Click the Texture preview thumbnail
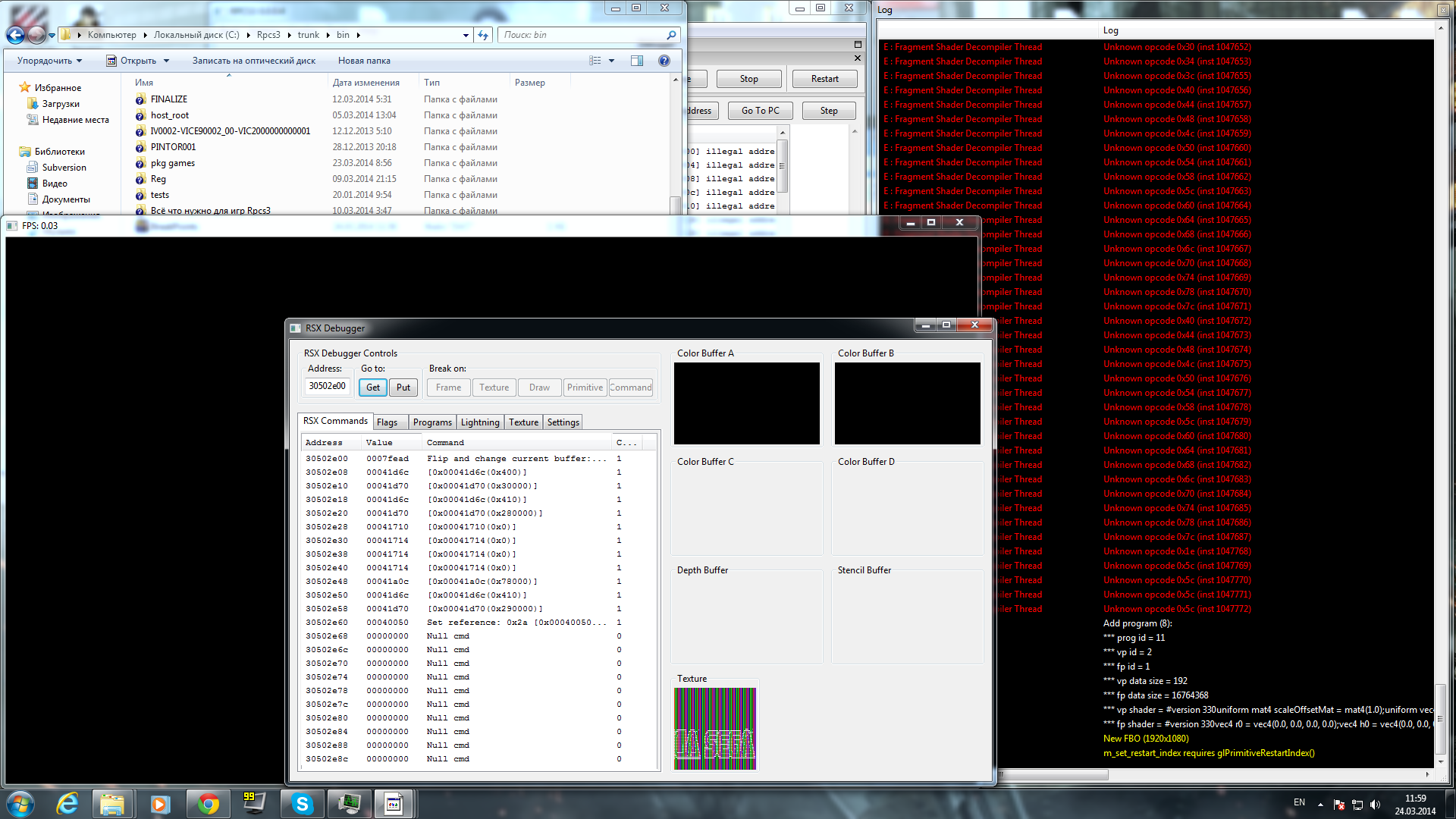Image resolution: width=1456 pixels, height=819 pixels. tap(715, 729)
